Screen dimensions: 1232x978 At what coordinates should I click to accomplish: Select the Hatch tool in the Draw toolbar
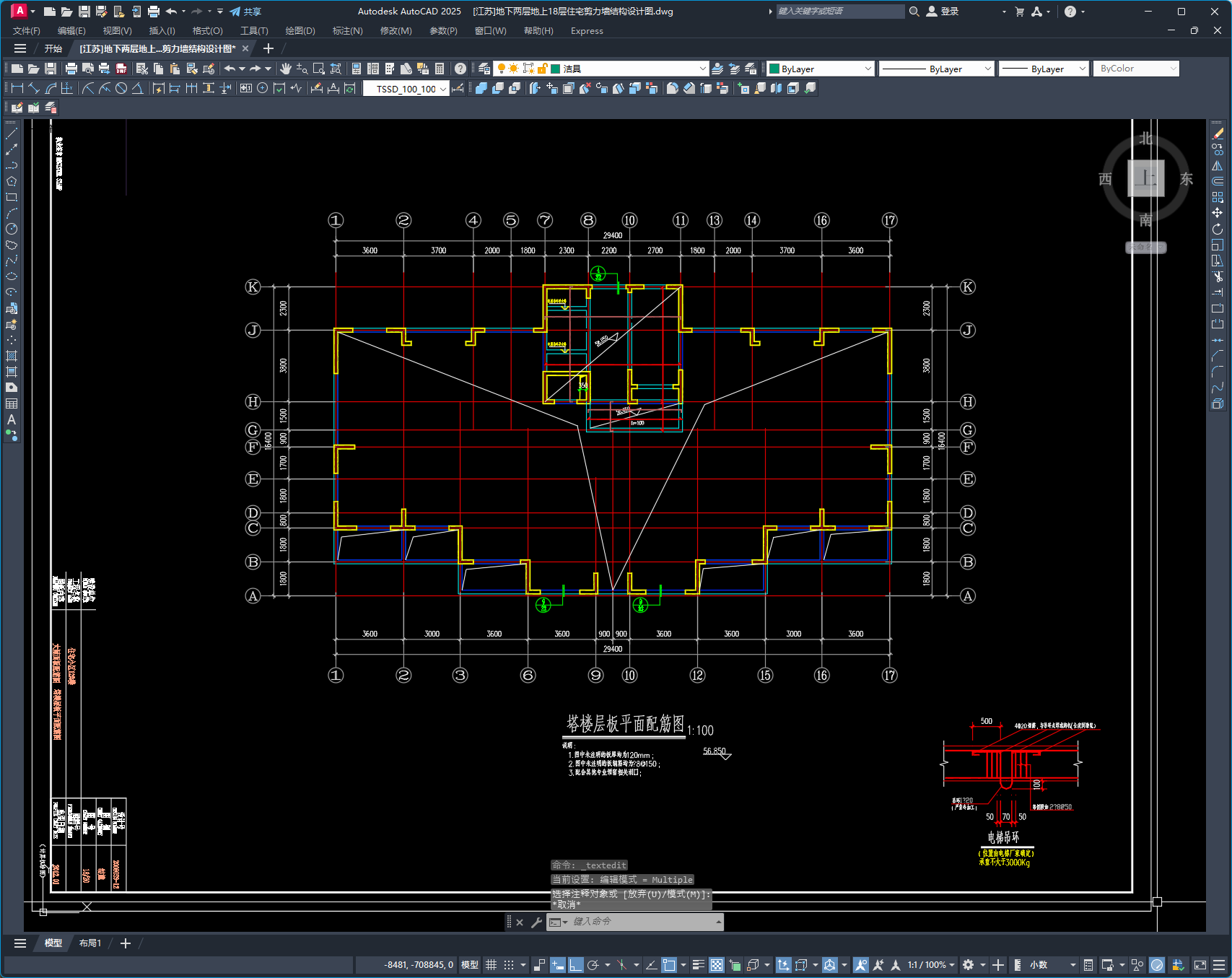12,356
